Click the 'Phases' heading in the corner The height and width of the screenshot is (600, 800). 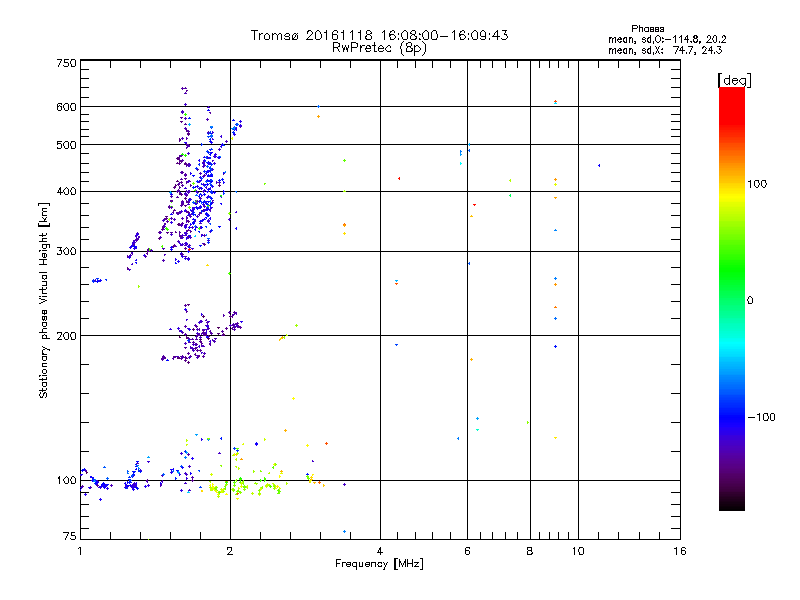tap(647, 29)
